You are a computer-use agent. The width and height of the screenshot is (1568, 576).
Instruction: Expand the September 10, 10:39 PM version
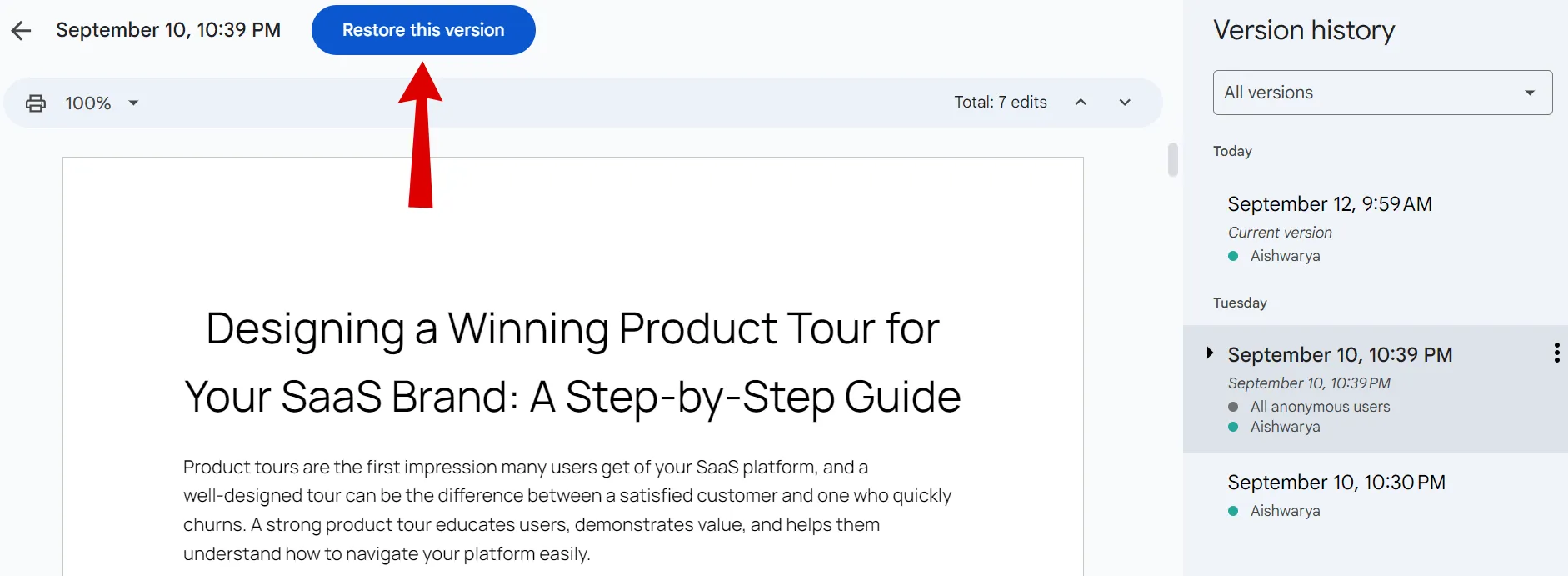(1210, 353)
